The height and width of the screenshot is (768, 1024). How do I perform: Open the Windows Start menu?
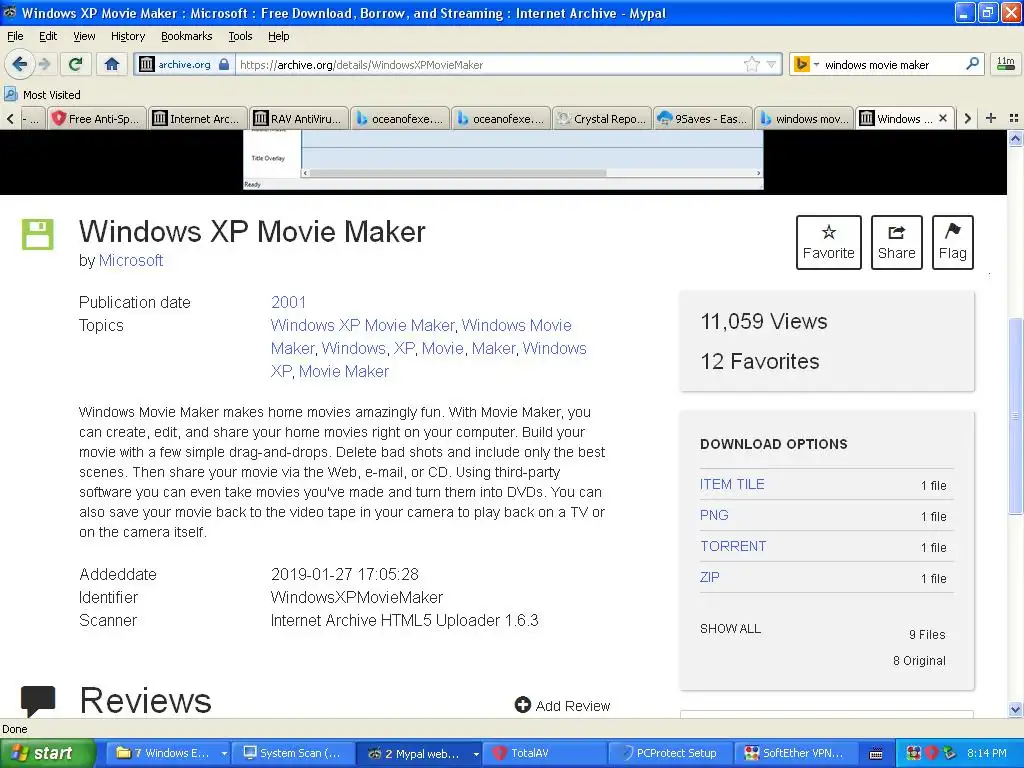click(x=47, y=753)
